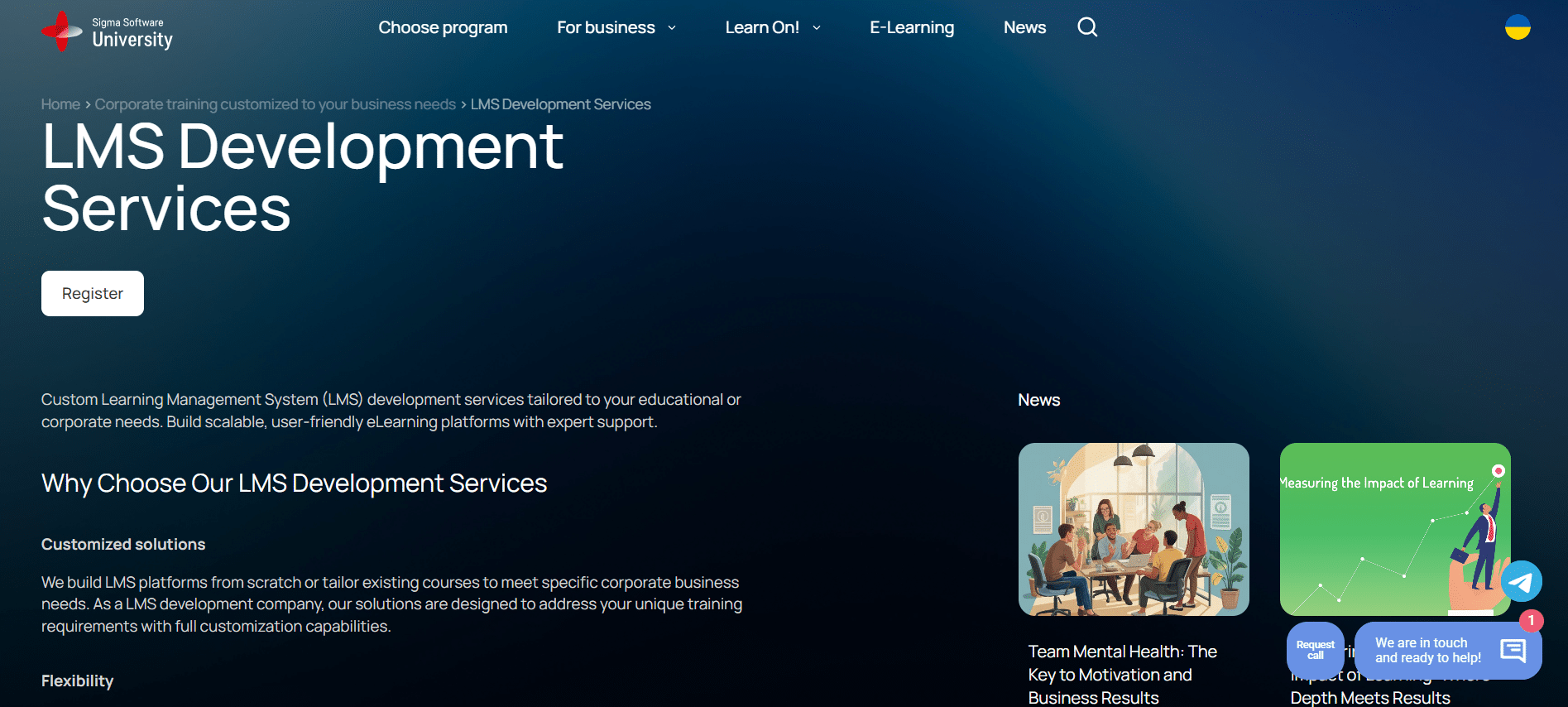1568x707 pixels.
Task: Open the search magnifier icon
Action: (1087, 27)
